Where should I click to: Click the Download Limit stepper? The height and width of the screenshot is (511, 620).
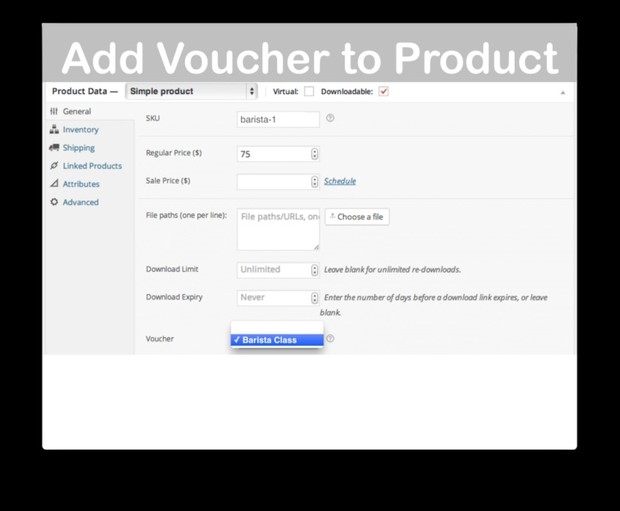pos(314,270)
